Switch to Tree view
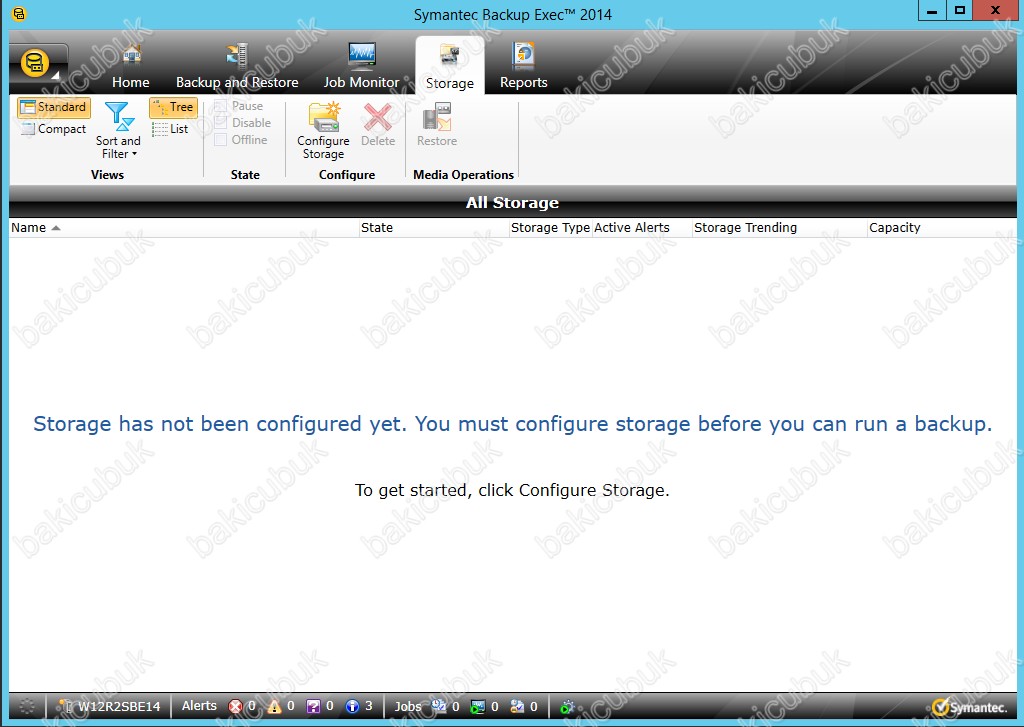This screenshot has height=727, width=1024. pos(173,107)
